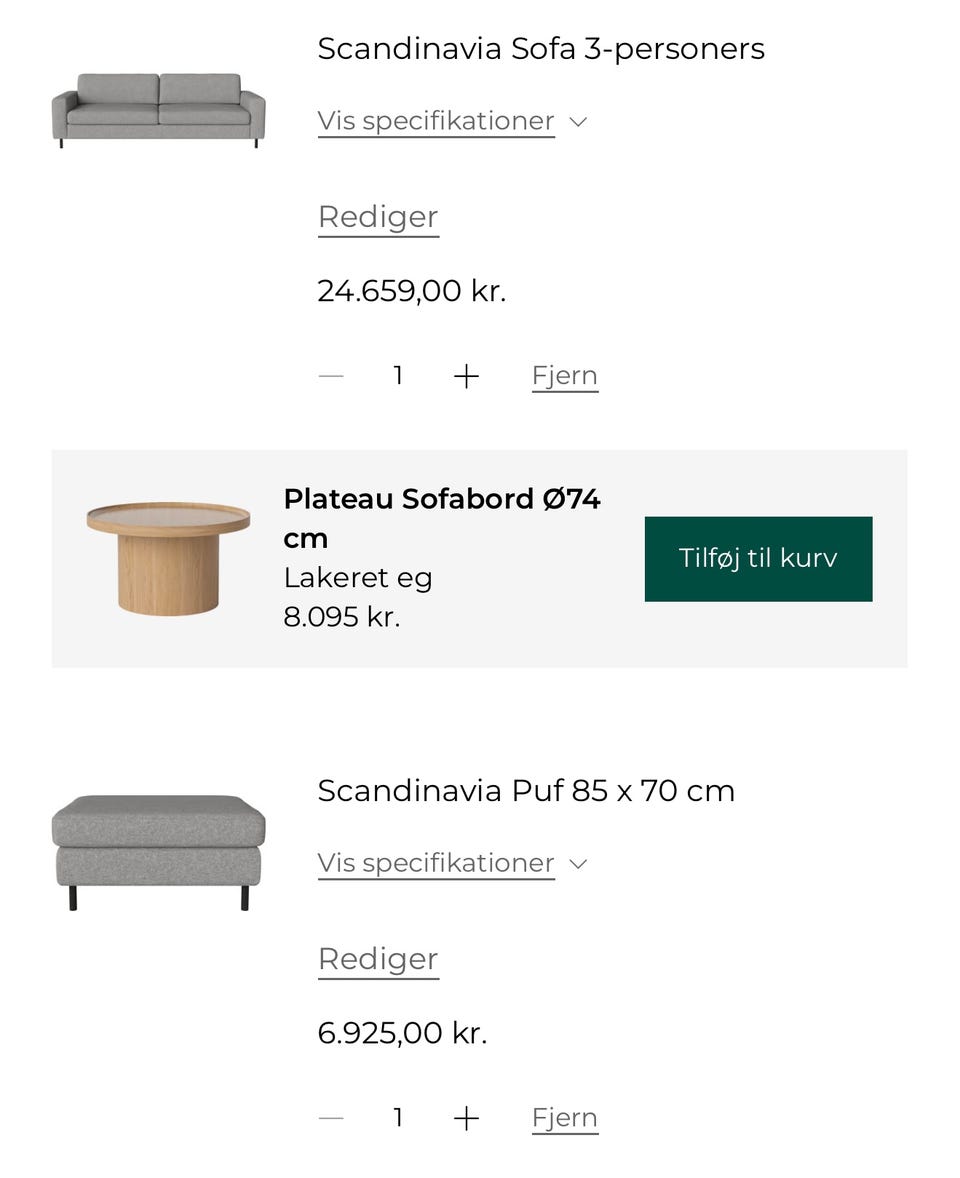Screen dimensions: 960x1178
Task: Click Rediger under the Scandinavia Puf
Action: 377,958
